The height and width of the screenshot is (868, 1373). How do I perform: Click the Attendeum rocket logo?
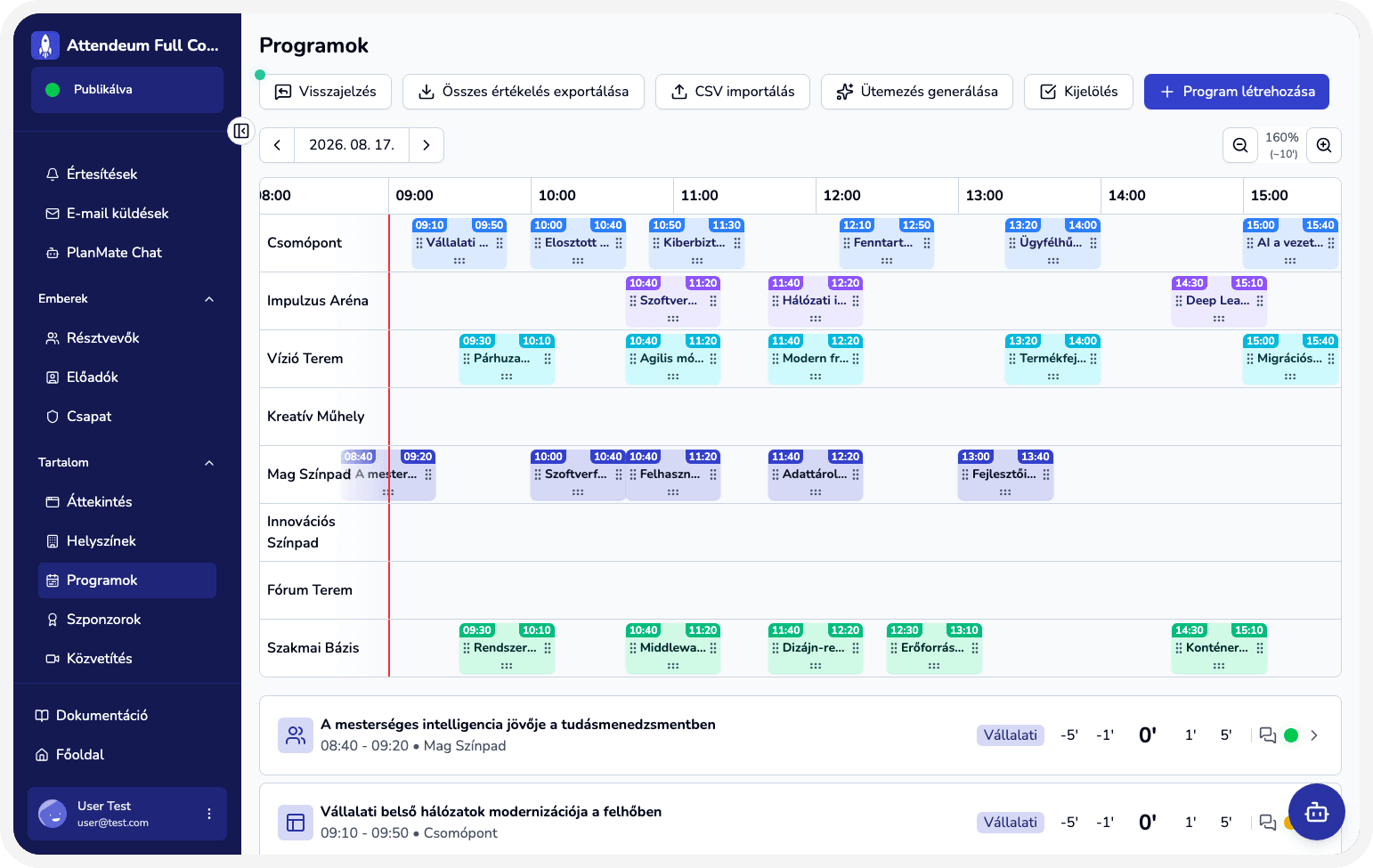(45, 45)
